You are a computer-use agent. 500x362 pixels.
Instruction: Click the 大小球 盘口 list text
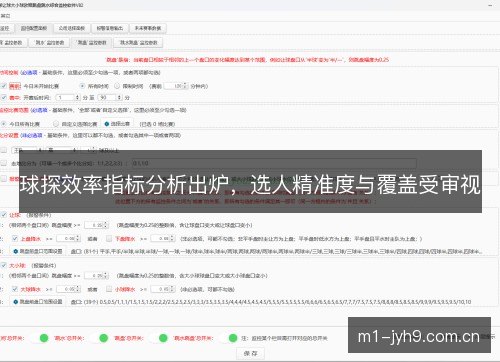271,302
